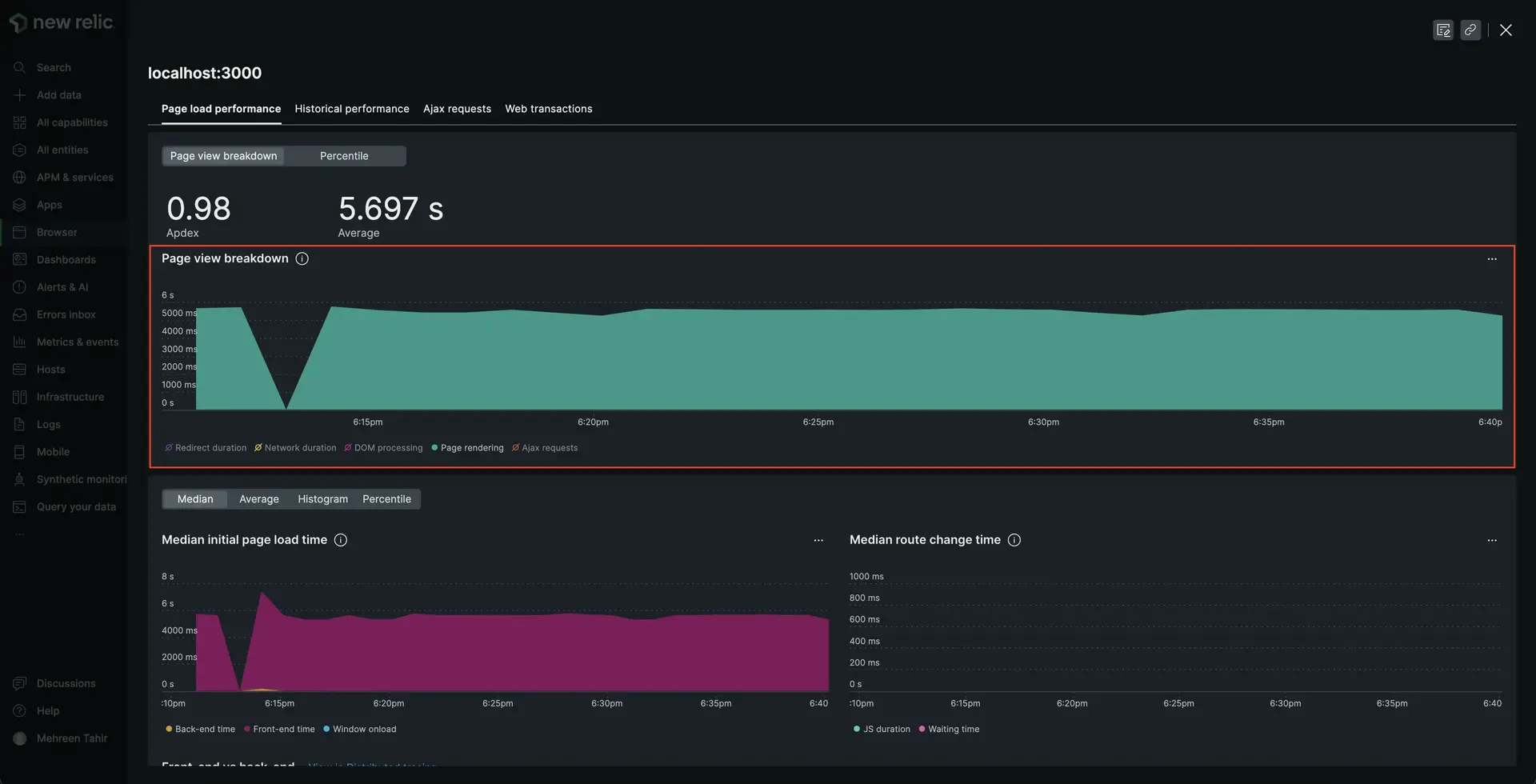Open the Dashboards icon
Screen dimensions: 1536x784
point(20,260)
